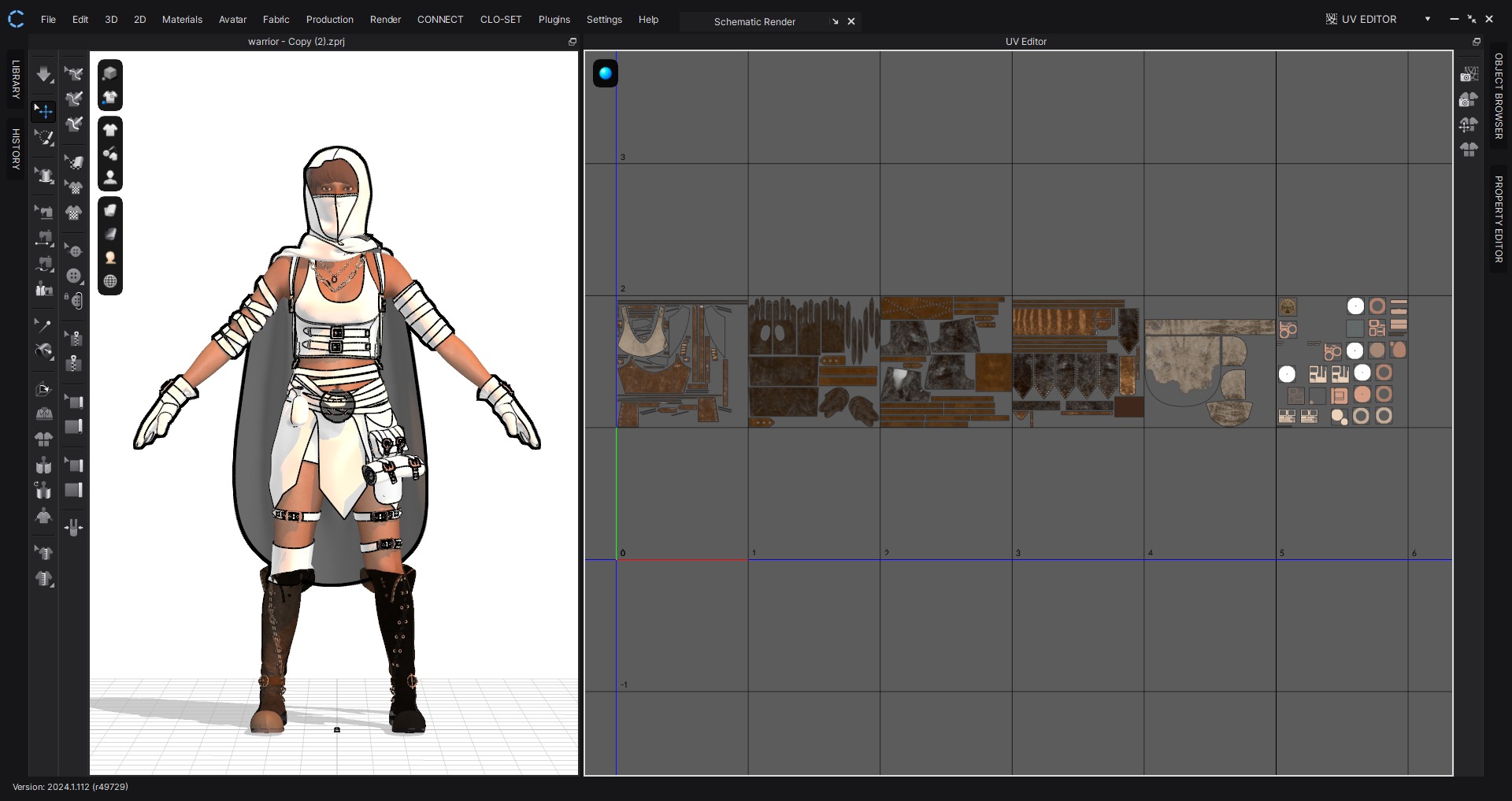Open the Edit menu
This screenshot has width=1512, height=801.
click(80, 20)
